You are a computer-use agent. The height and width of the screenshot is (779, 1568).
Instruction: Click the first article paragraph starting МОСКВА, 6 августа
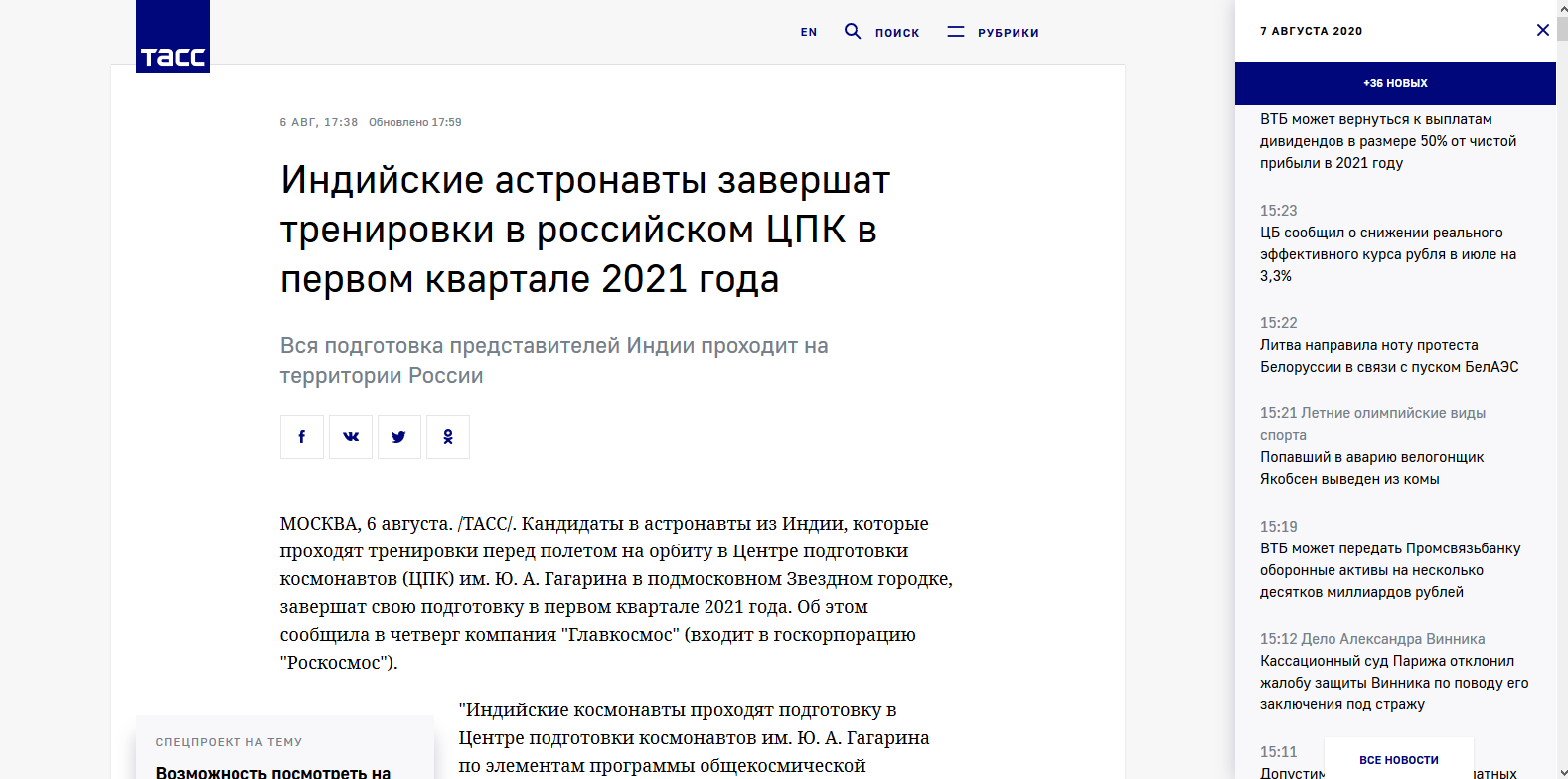(x=616, y=592)
